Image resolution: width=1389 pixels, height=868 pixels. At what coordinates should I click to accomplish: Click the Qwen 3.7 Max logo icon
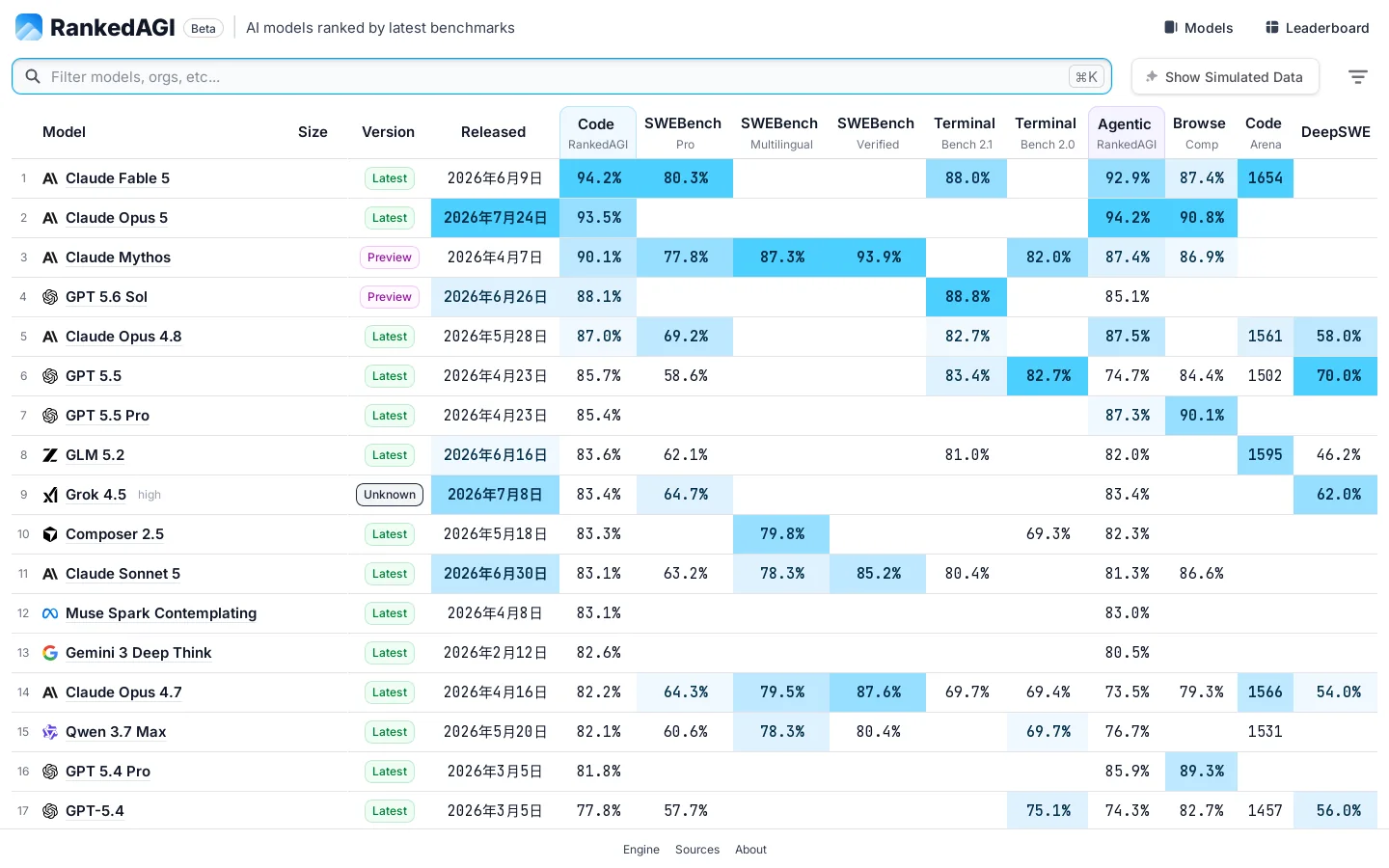tap(50, 732)
